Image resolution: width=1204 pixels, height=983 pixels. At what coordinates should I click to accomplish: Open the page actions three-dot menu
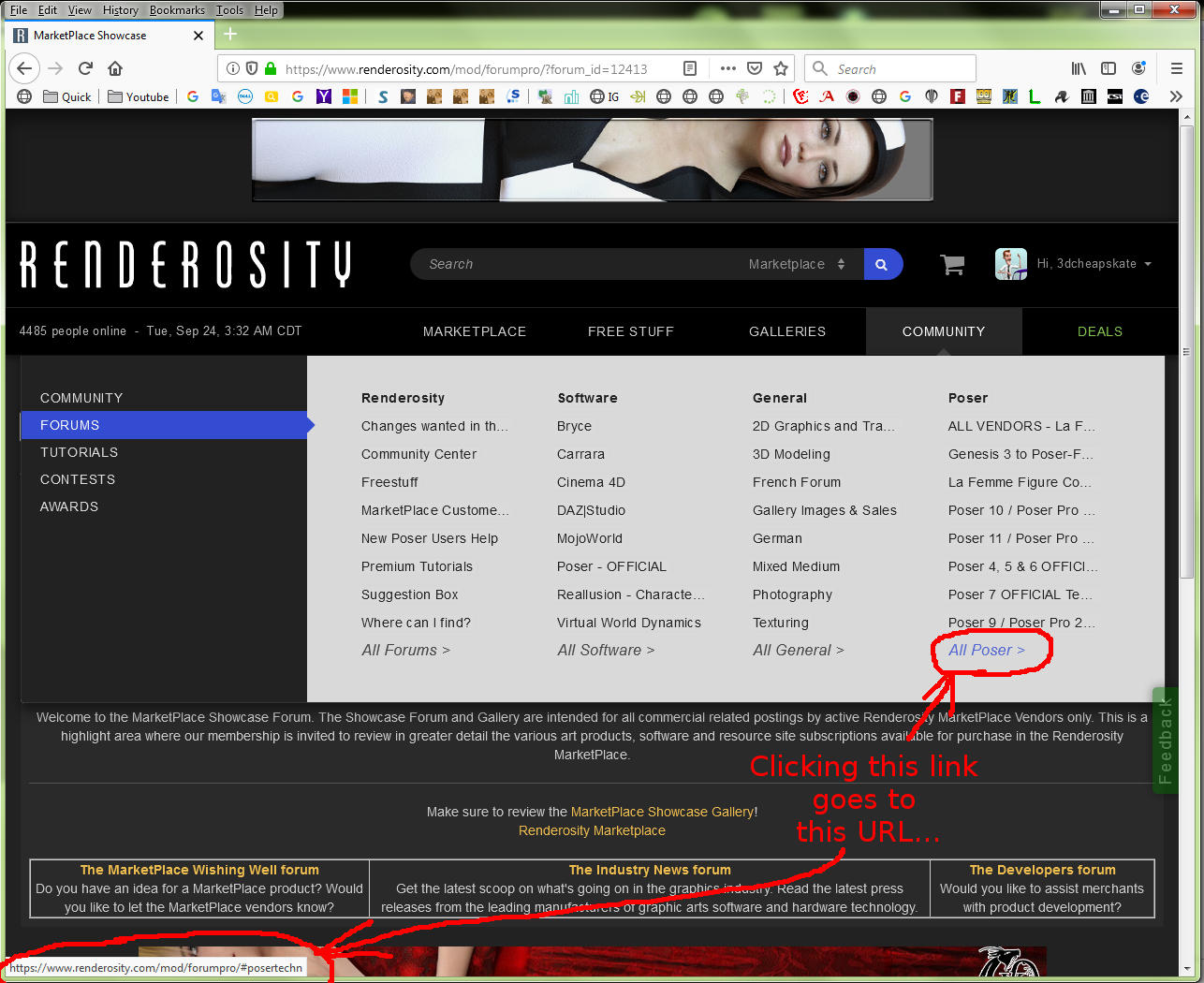[x=727, y=68]
